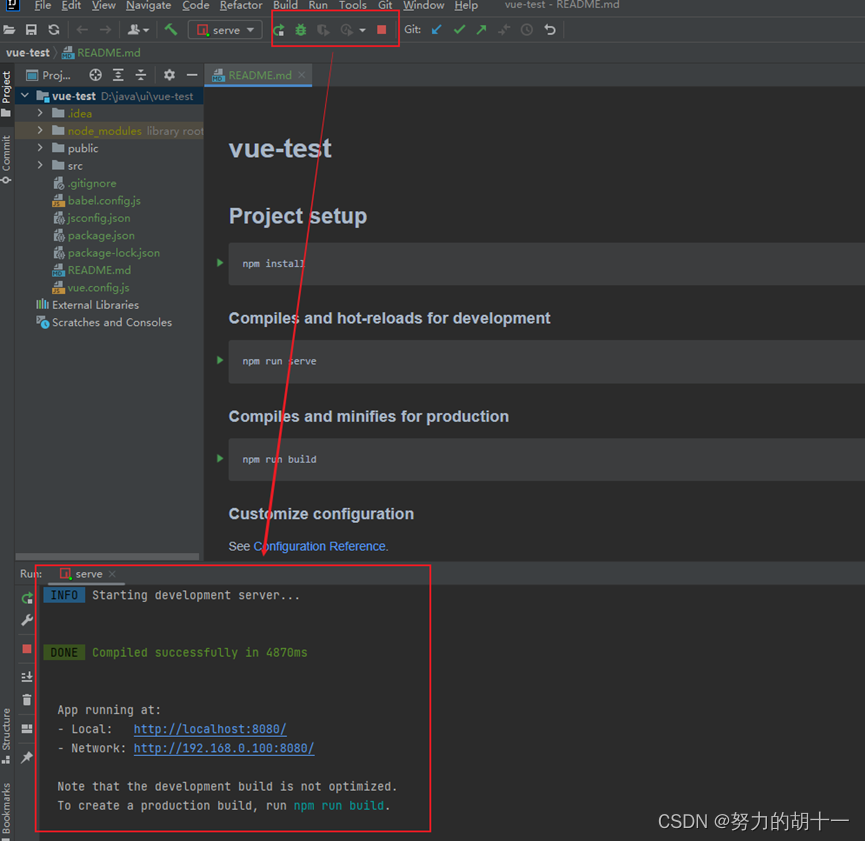
Task: Navigate forward with the right arrow
Action: pyautogui.click(x=105, y=30)
